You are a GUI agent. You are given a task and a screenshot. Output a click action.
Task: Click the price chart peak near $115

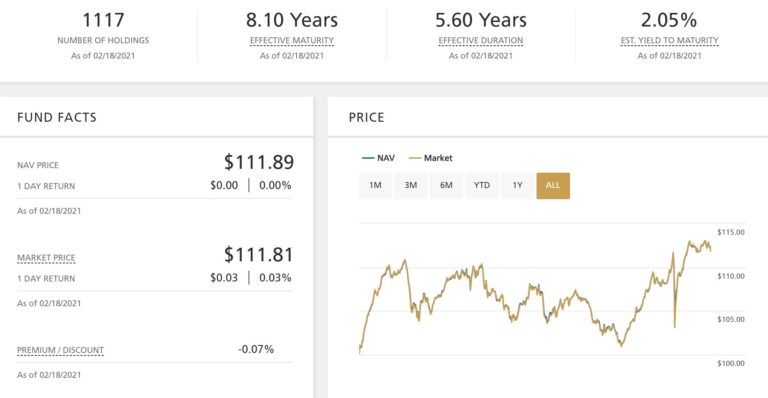tap(690, 241)
